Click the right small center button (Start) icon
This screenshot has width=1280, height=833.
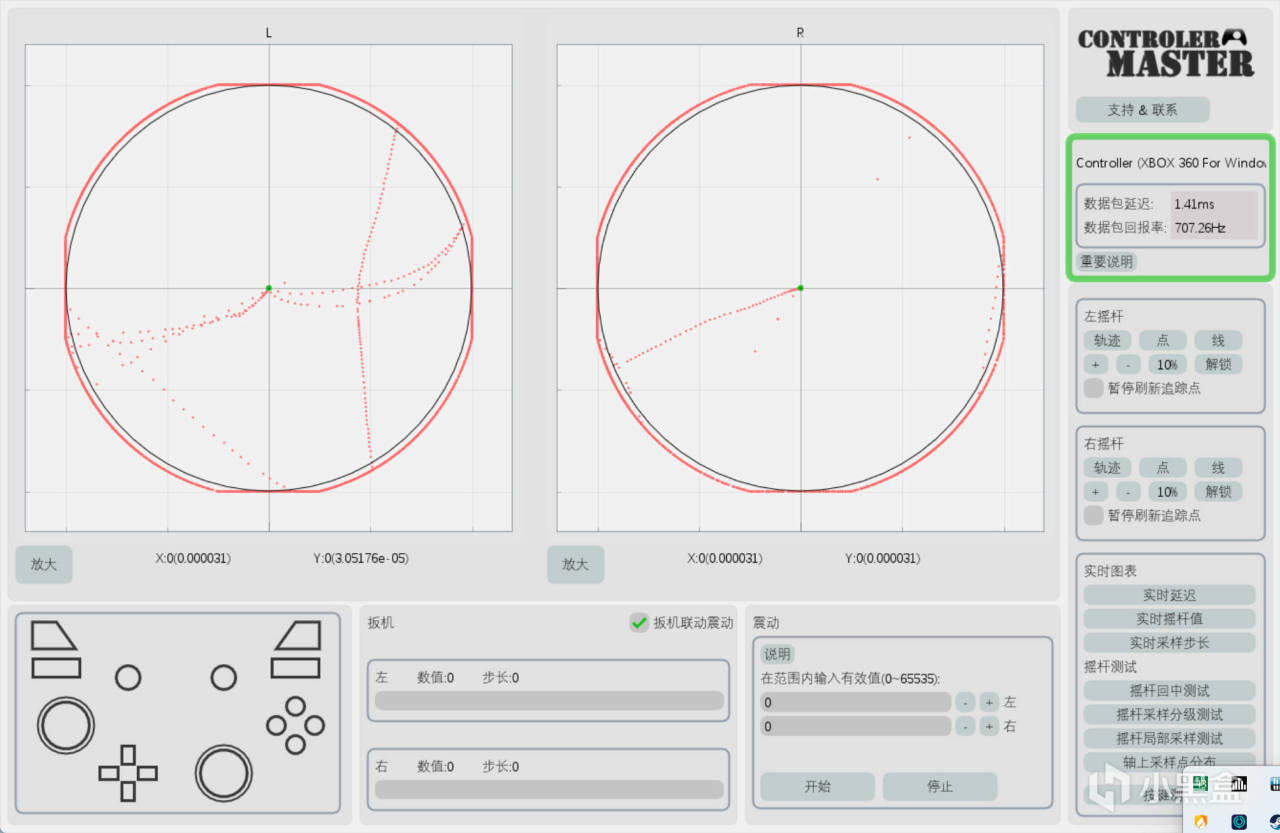(x=224, y=678)
